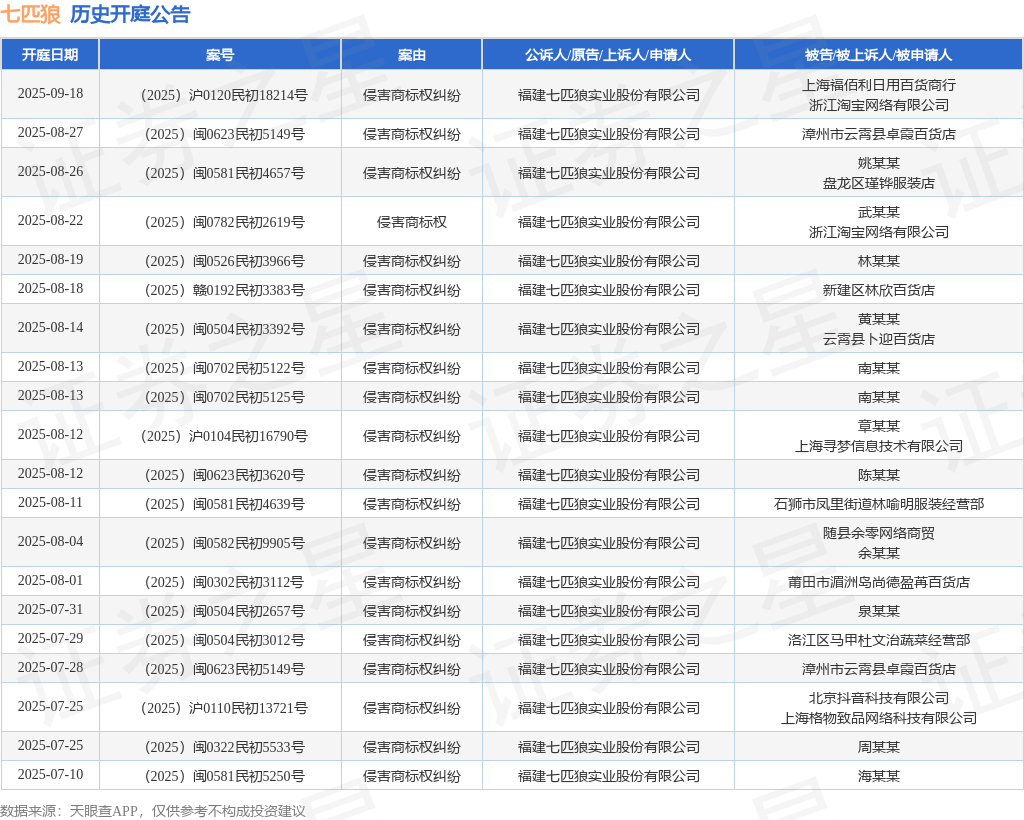Image resolution: width=1024 pixels, height=820 pixels.
Task: Click the 开庭日期 column header
Action: coord(50,55)
